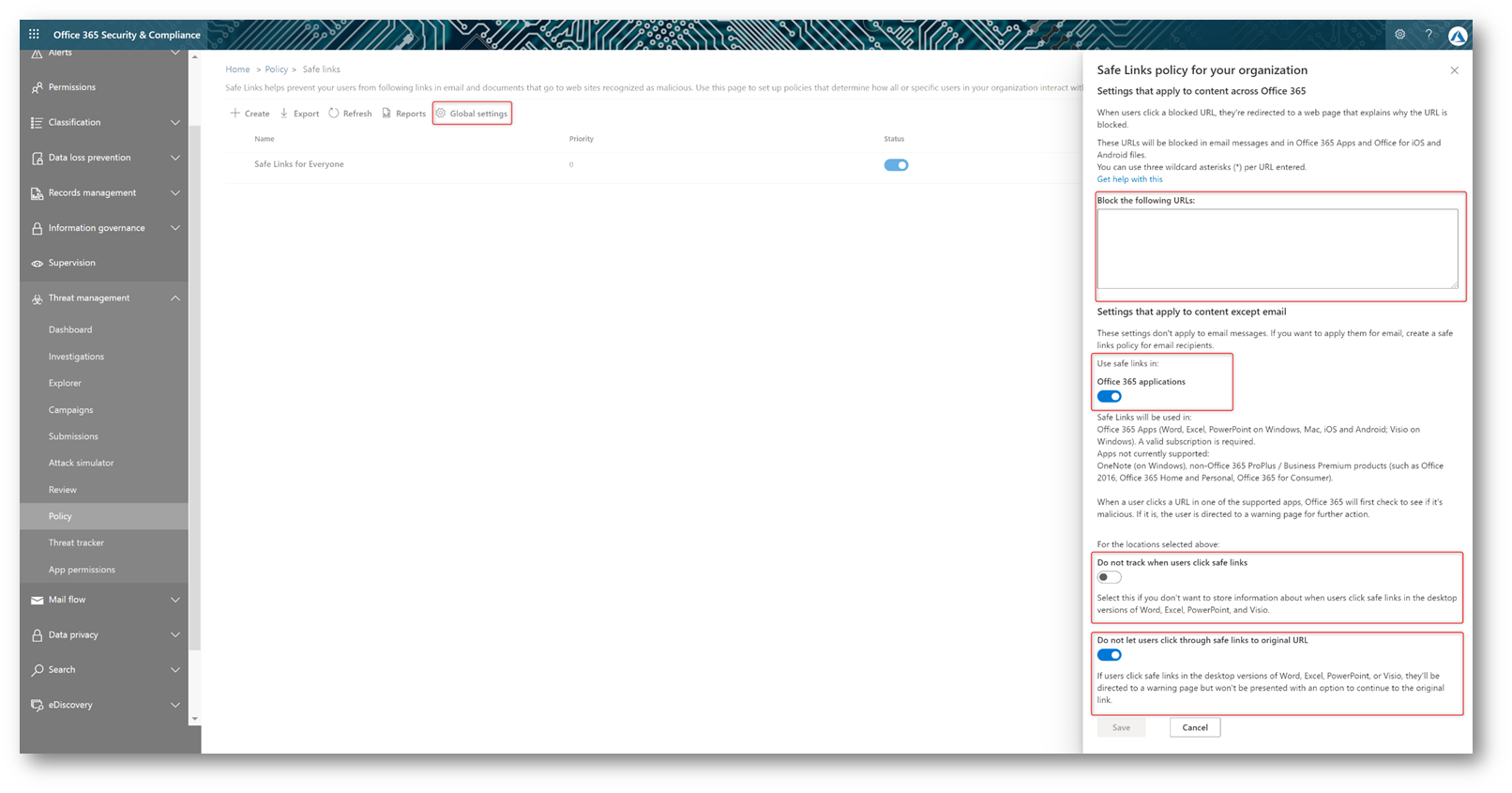The height and width of the screenshot is (793, 1512).
Task: Click the sidebar scroll-up arrow
Action: 195,57
